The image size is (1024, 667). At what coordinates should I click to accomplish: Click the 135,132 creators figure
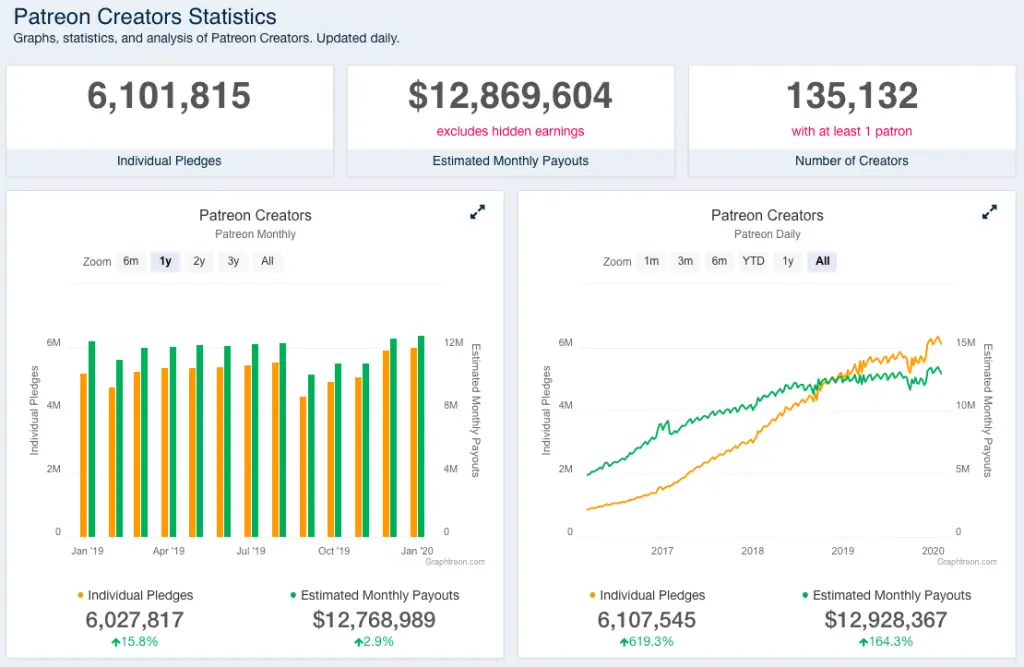coord(852,96)
